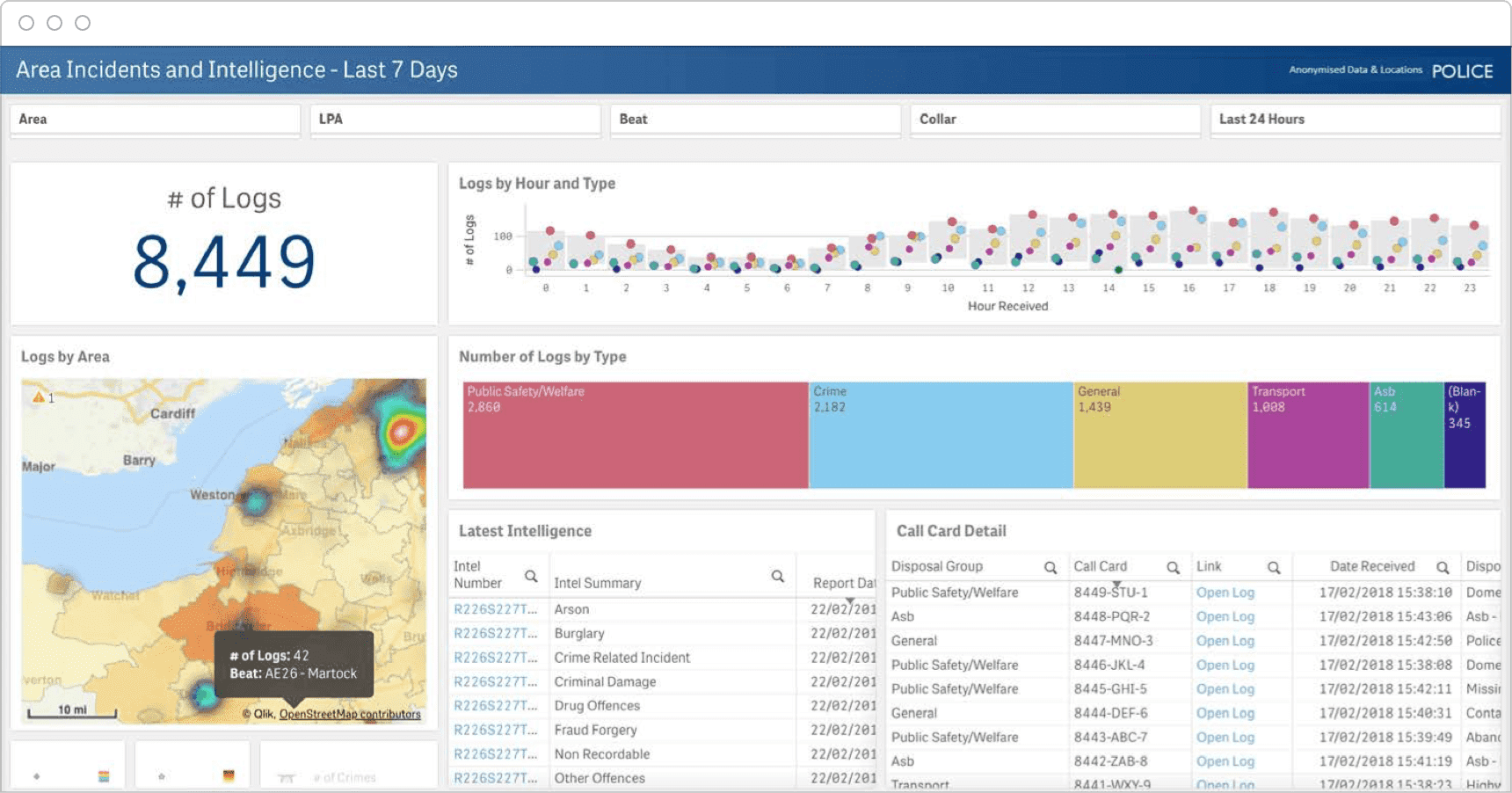This screenshot has height=793, width=1512.
Task: Open the Area filter
Action: [155, 120]
